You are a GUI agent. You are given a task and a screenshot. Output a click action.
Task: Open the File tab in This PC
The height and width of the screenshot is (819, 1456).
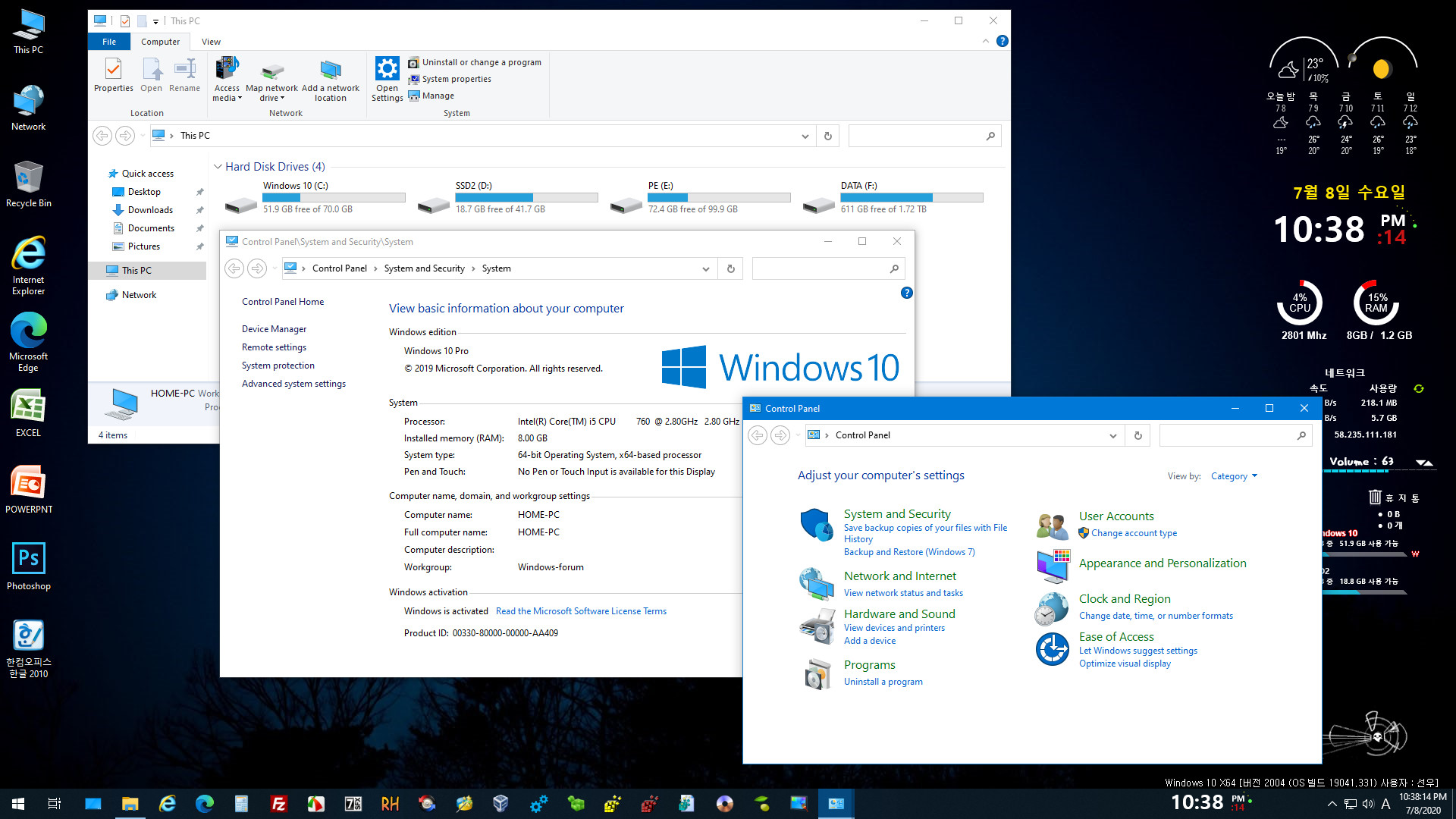(x=109, y=42)
